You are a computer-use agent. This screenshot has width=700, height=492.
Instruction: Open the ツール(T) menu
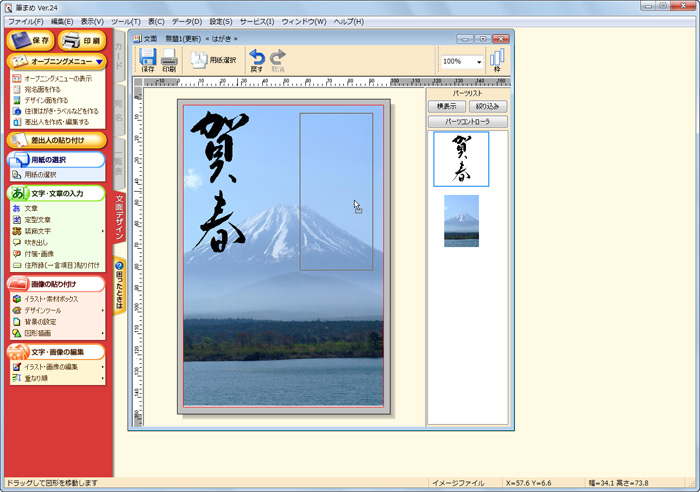pos(125,21)
